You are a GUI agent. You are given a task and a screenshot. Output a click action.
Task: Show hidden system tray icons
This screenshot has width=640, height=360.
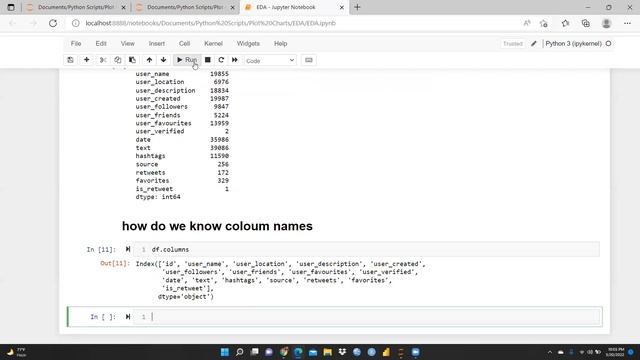(x=550, y=352)
